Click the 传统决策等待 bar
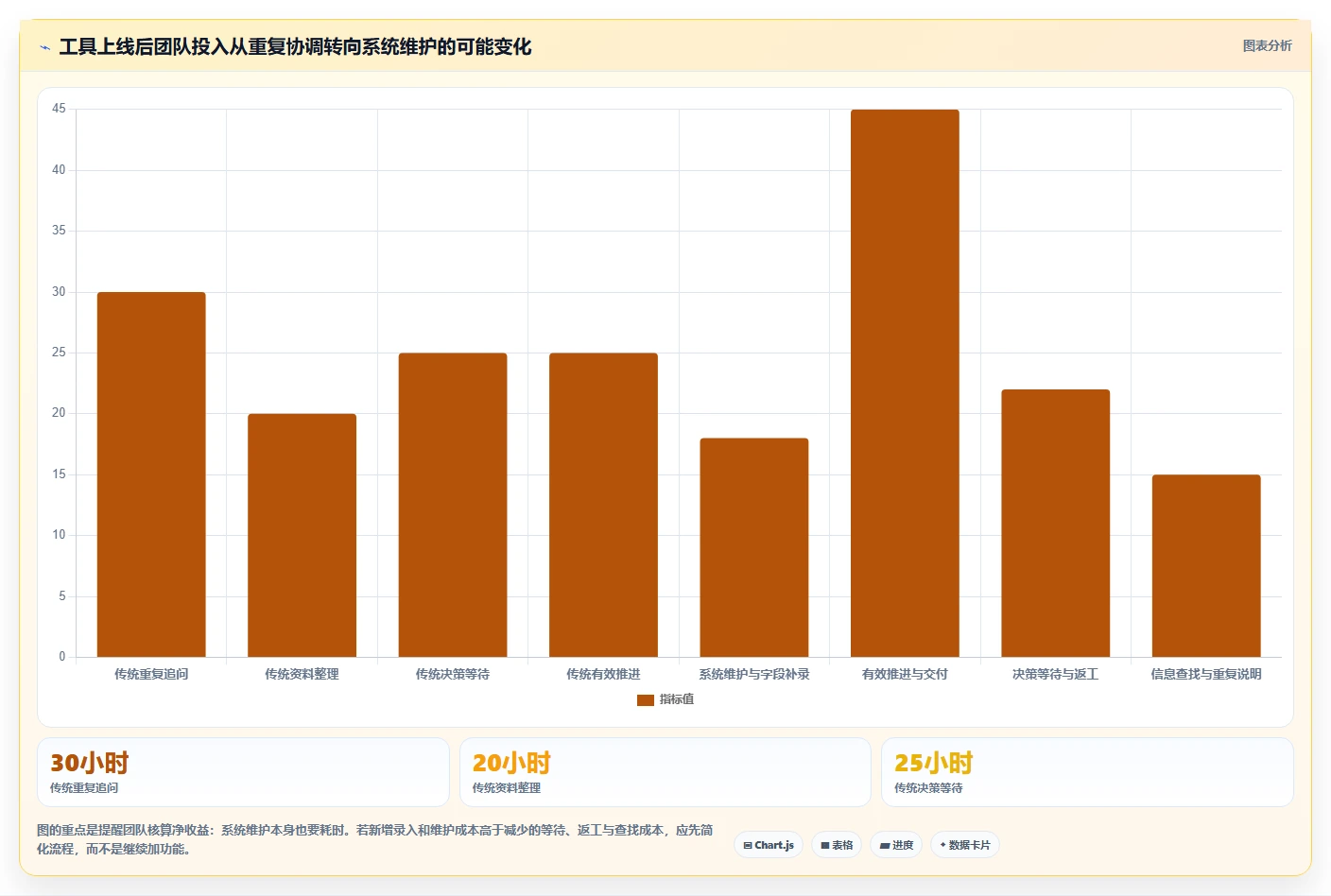This screenshot has height=896, width=1331. (453, 505)
